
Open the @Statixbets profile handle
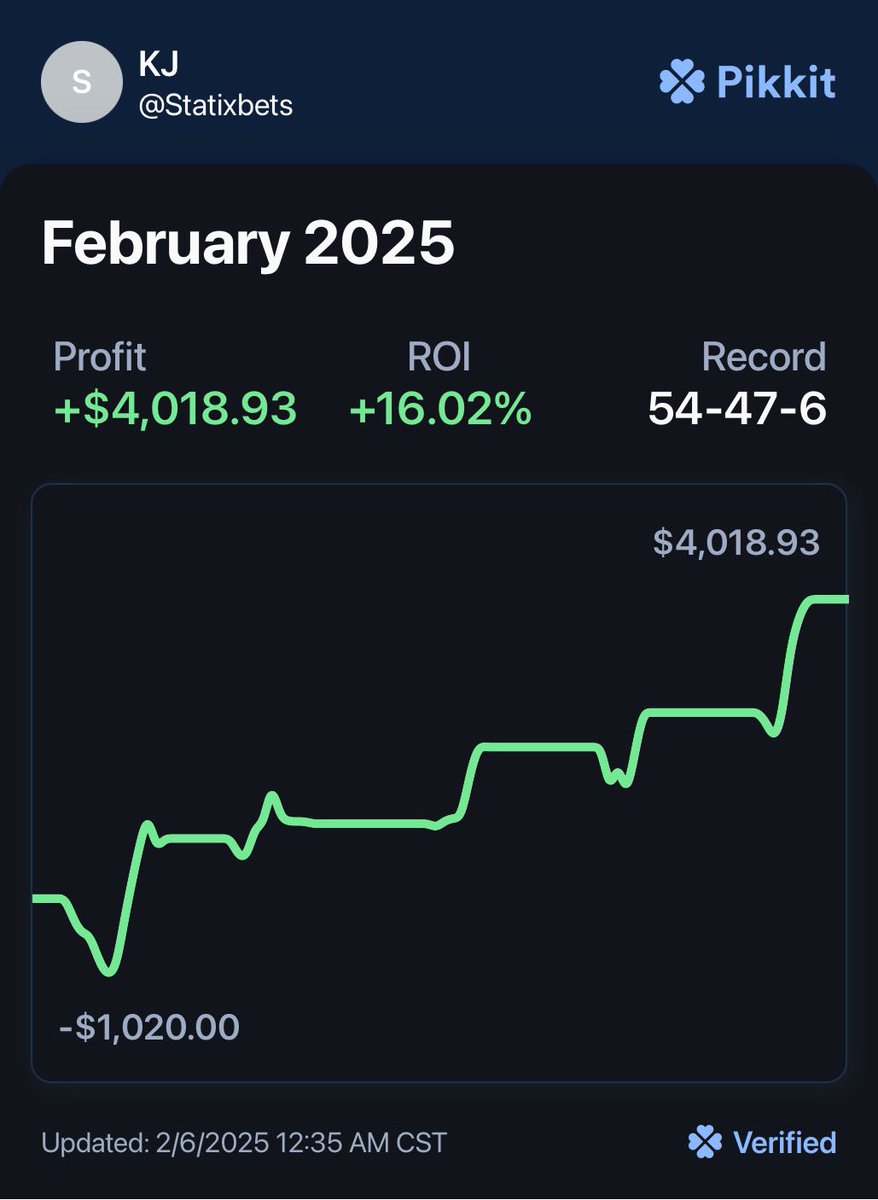coord(216,105)
